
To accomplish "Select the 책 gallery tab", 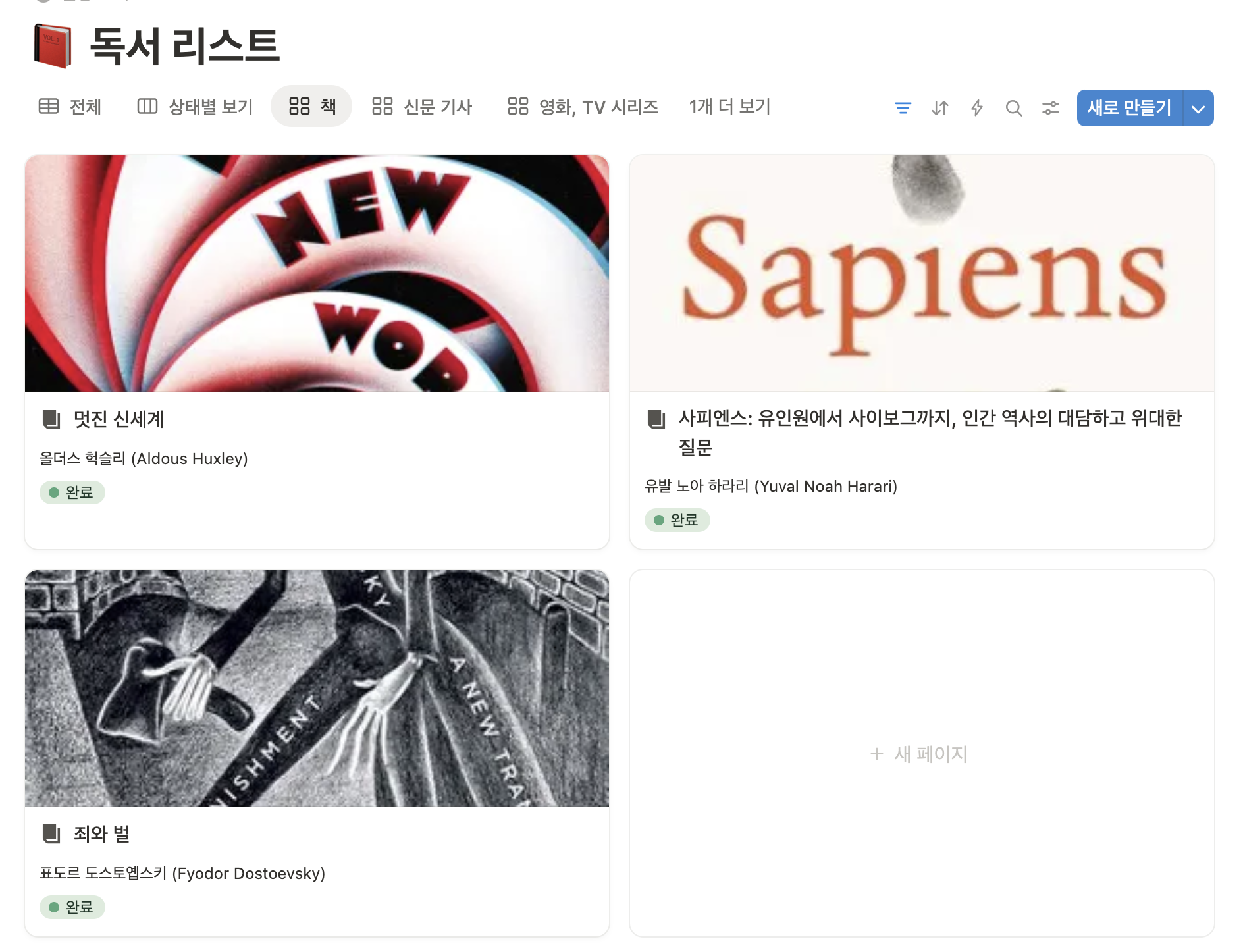I will [x=312, y=106].
